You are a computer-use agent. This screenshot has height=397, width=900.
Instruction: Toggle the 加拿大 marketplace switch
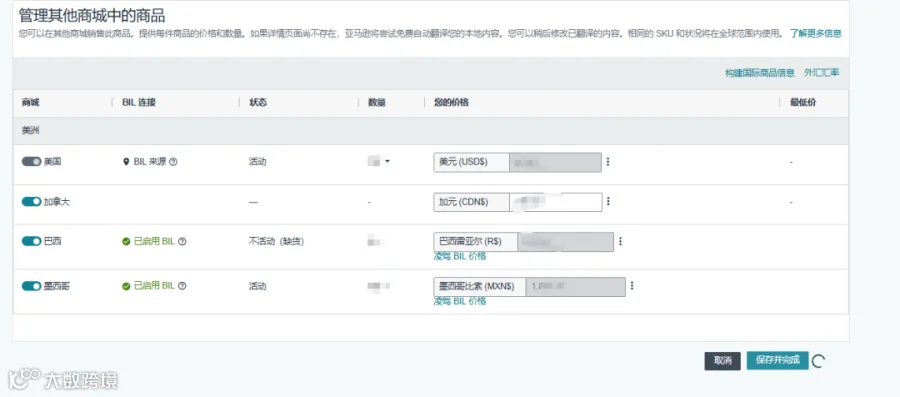click(32, 201)
